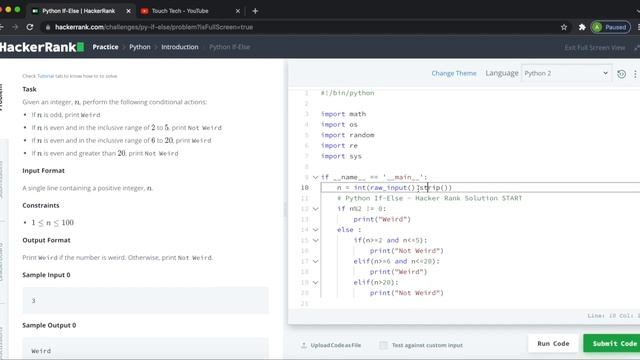Collapse the if n%2 block fold arrow
The image size is (640, 360).
[x=315, y=209]
